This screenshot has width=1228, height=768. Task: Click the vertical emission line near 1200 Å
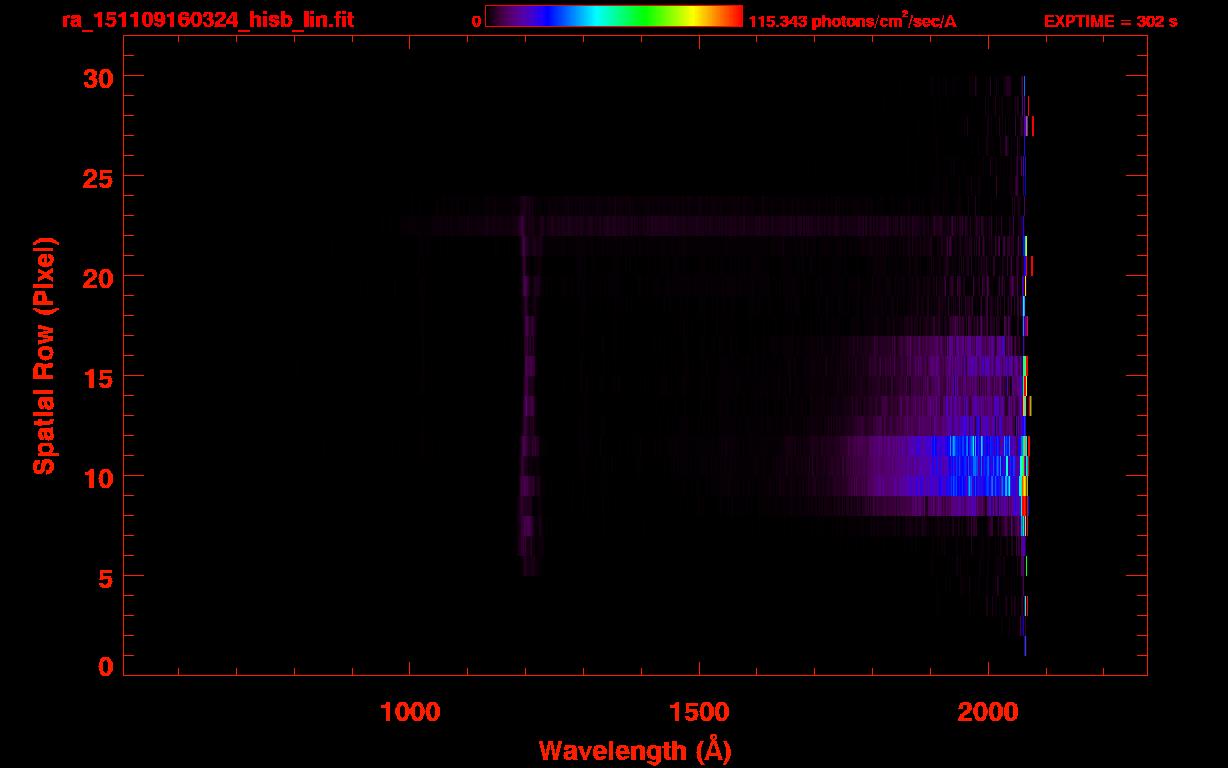click(x=528, y=385)
